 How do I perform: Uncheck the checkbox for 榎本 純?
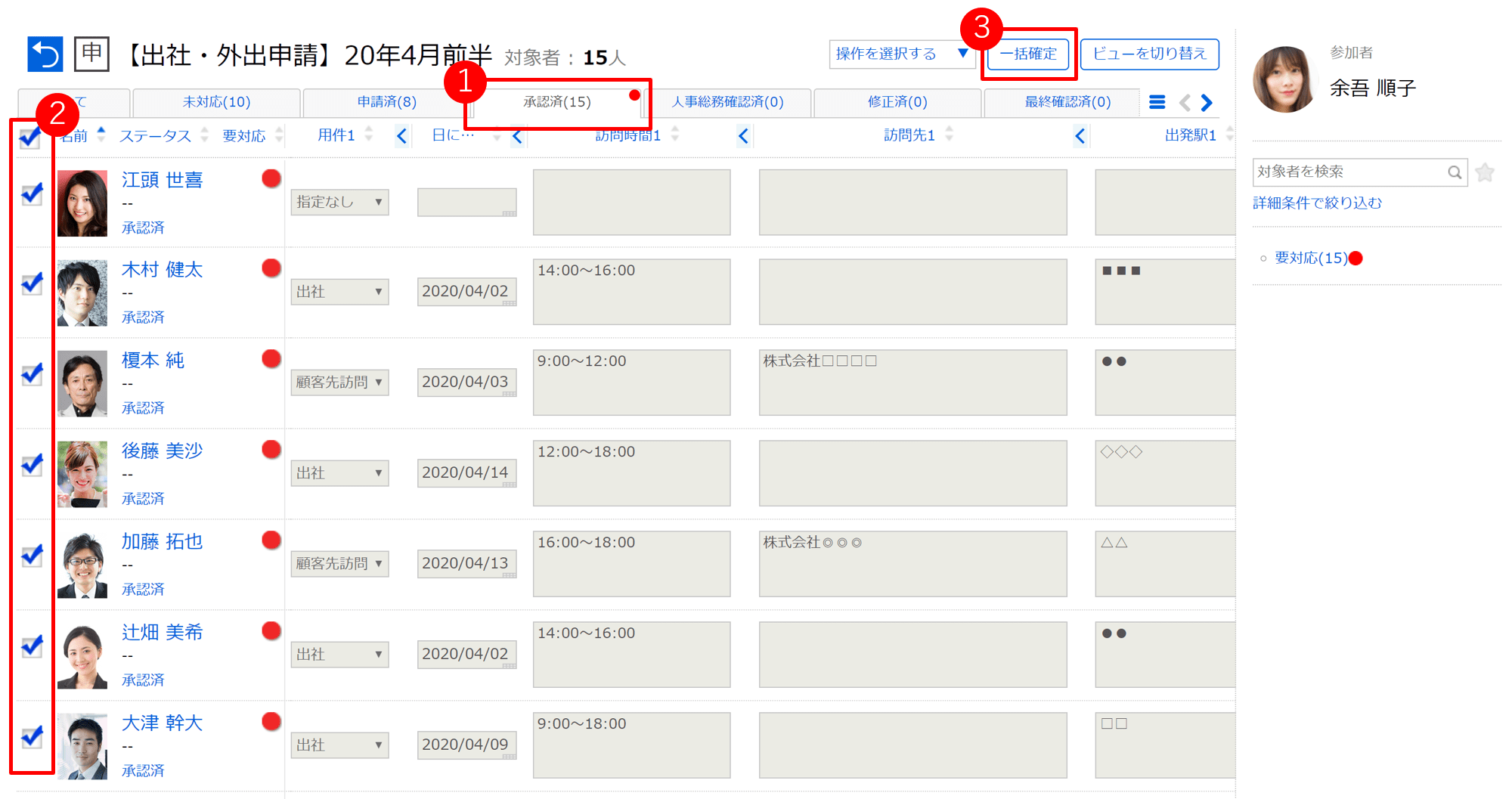[32, 375]
